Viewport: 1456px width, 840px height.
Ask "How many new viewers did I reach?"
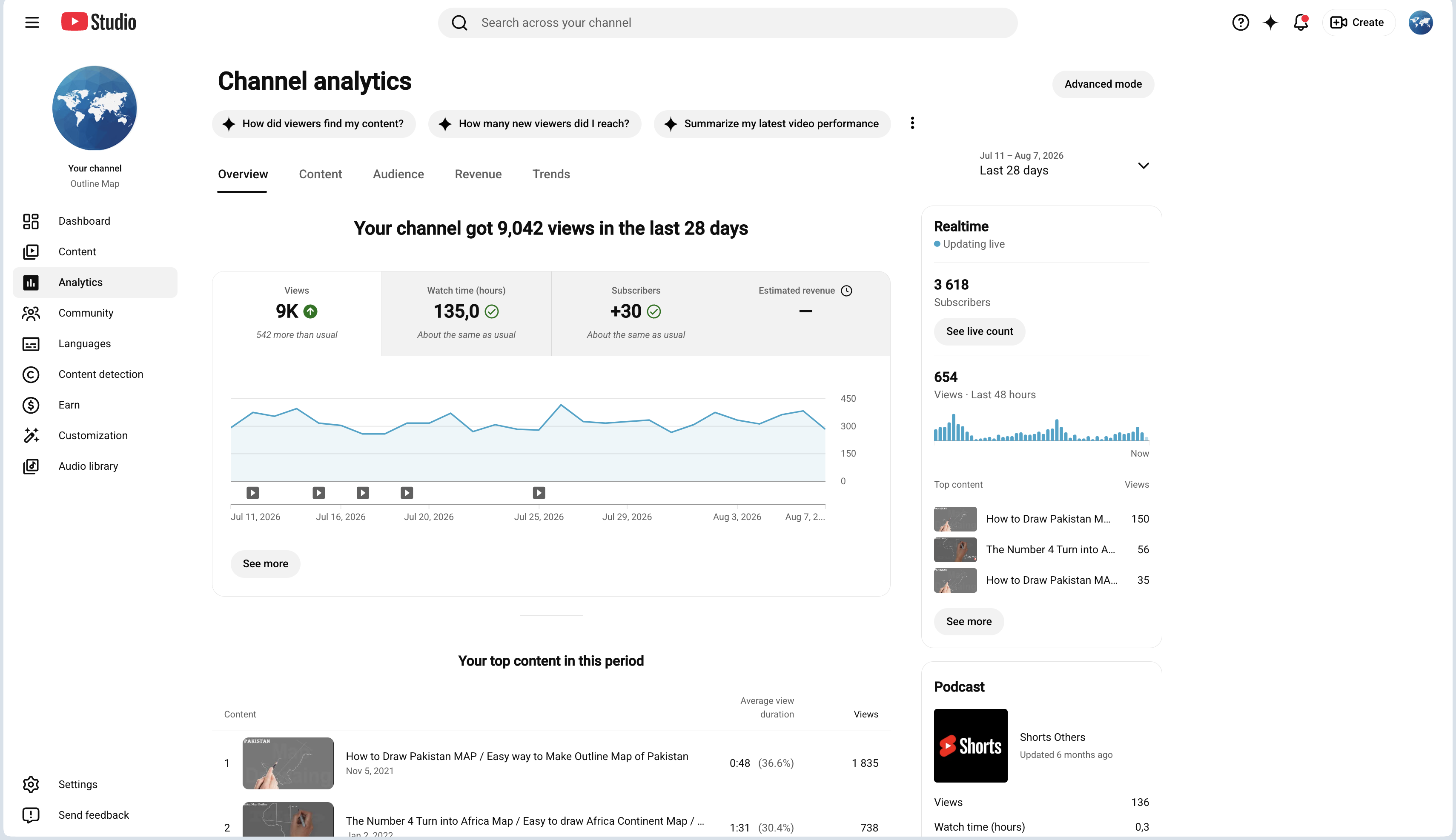(x=534, y=123)
